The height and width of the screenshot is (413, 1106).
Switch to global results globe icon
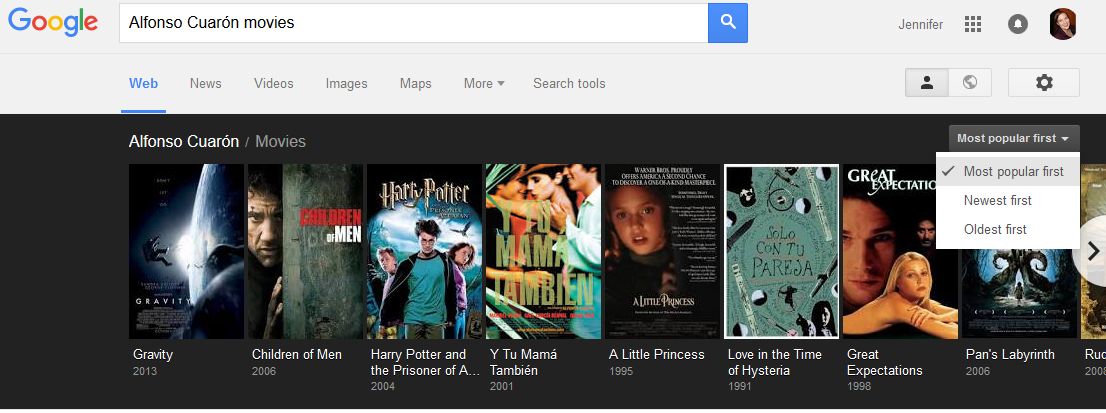click(969, 83)
